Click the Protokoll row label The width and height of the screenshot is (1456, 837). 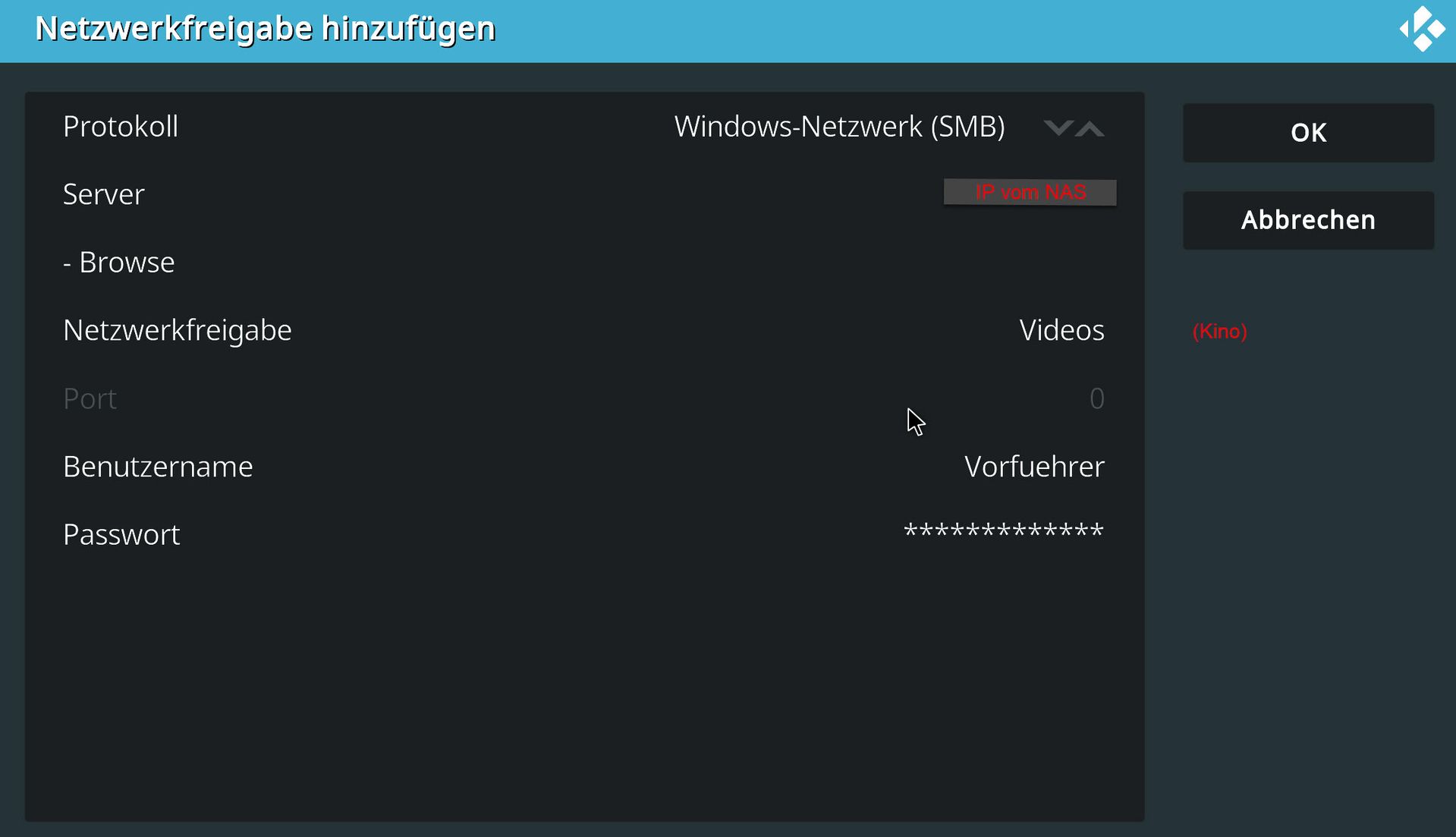(121, 127)
